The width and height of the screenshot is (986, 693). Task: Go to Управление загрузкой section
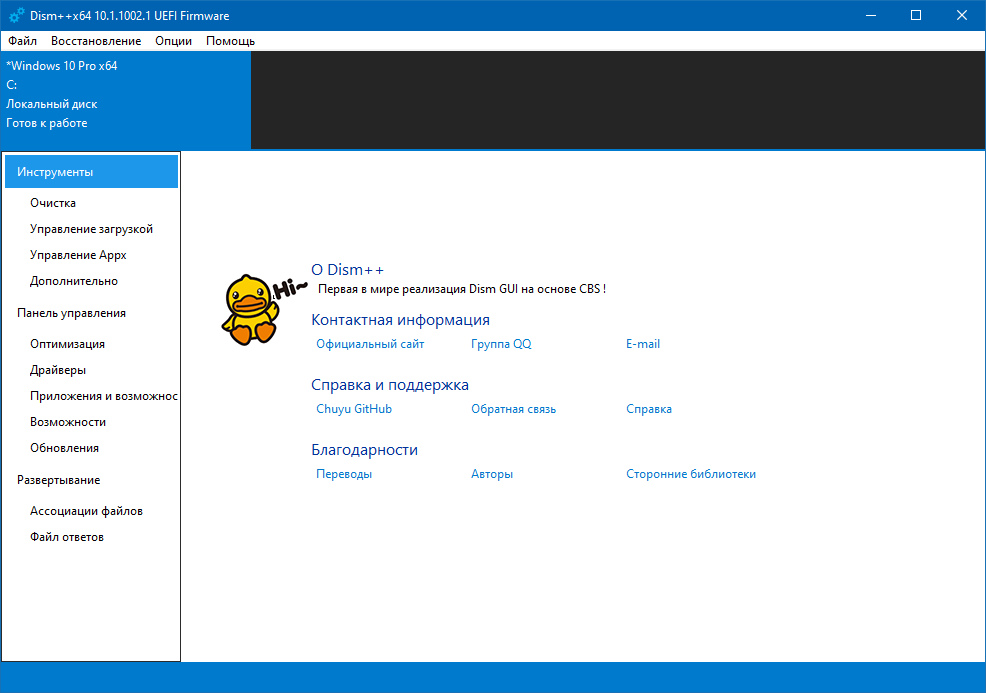tap(91, 229)
